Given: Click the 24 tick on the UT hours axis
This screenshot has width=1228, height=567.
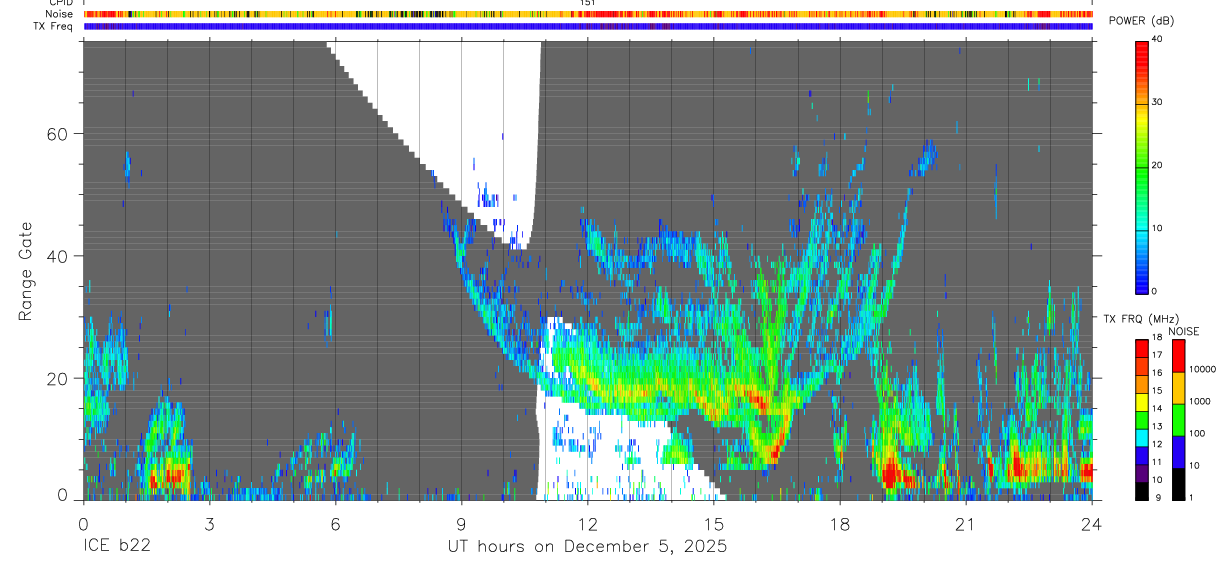Looking at the screenshot, I should click(1092, 523).
